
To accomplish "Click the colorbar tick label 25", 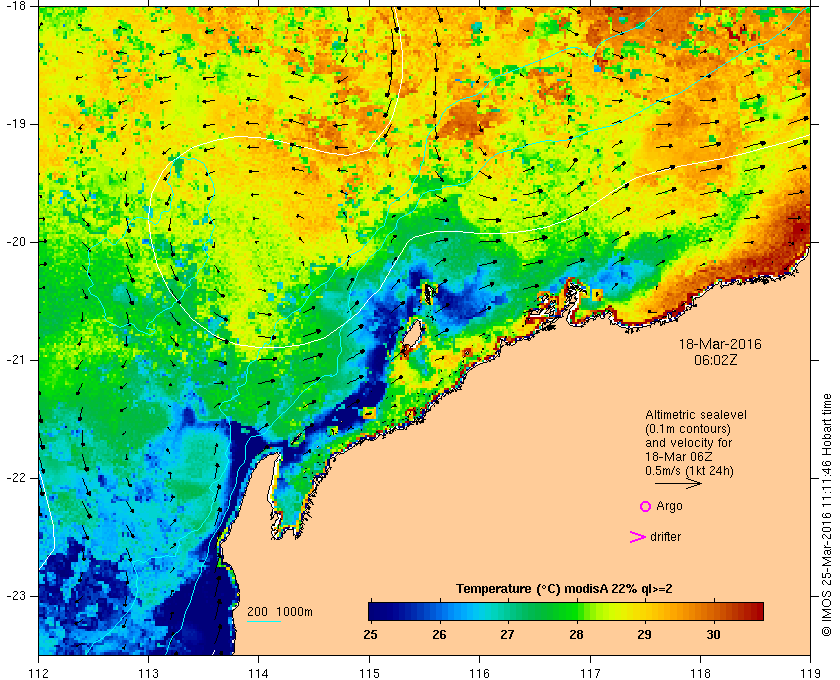I will [x=370, y=634].
